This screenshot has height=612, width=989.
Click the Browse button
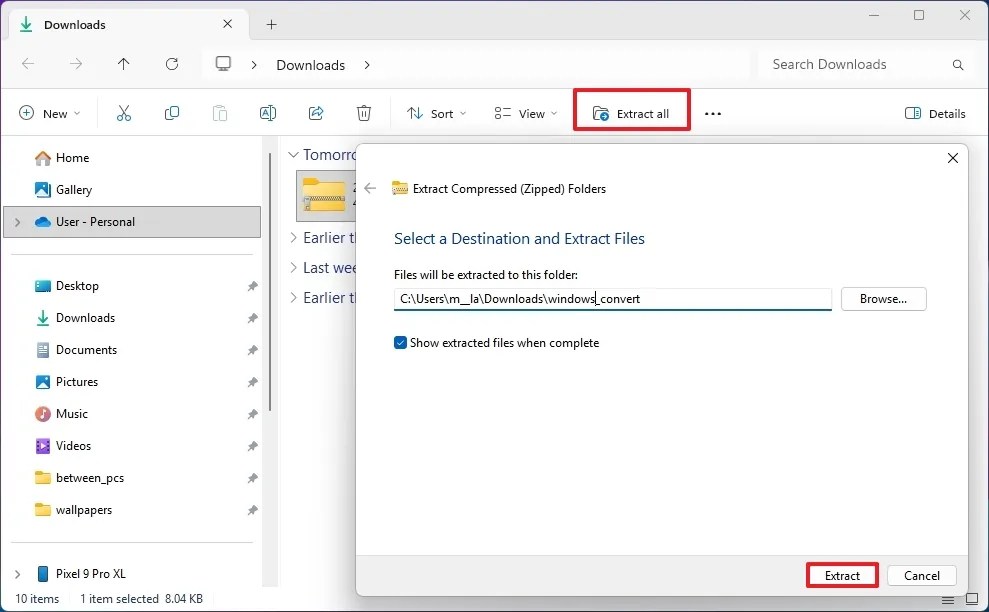pos(883,298)
